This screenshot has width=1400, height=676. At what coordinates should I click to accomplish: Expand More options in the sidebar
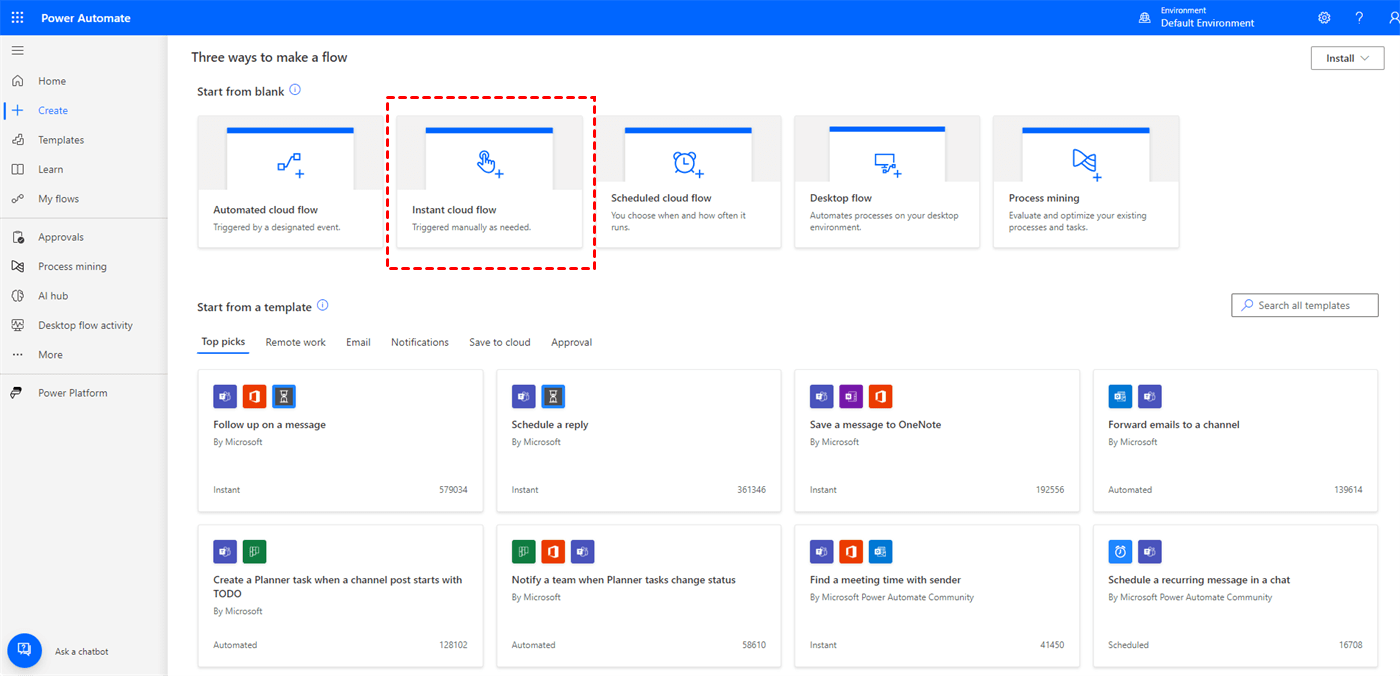pos(50,355)
